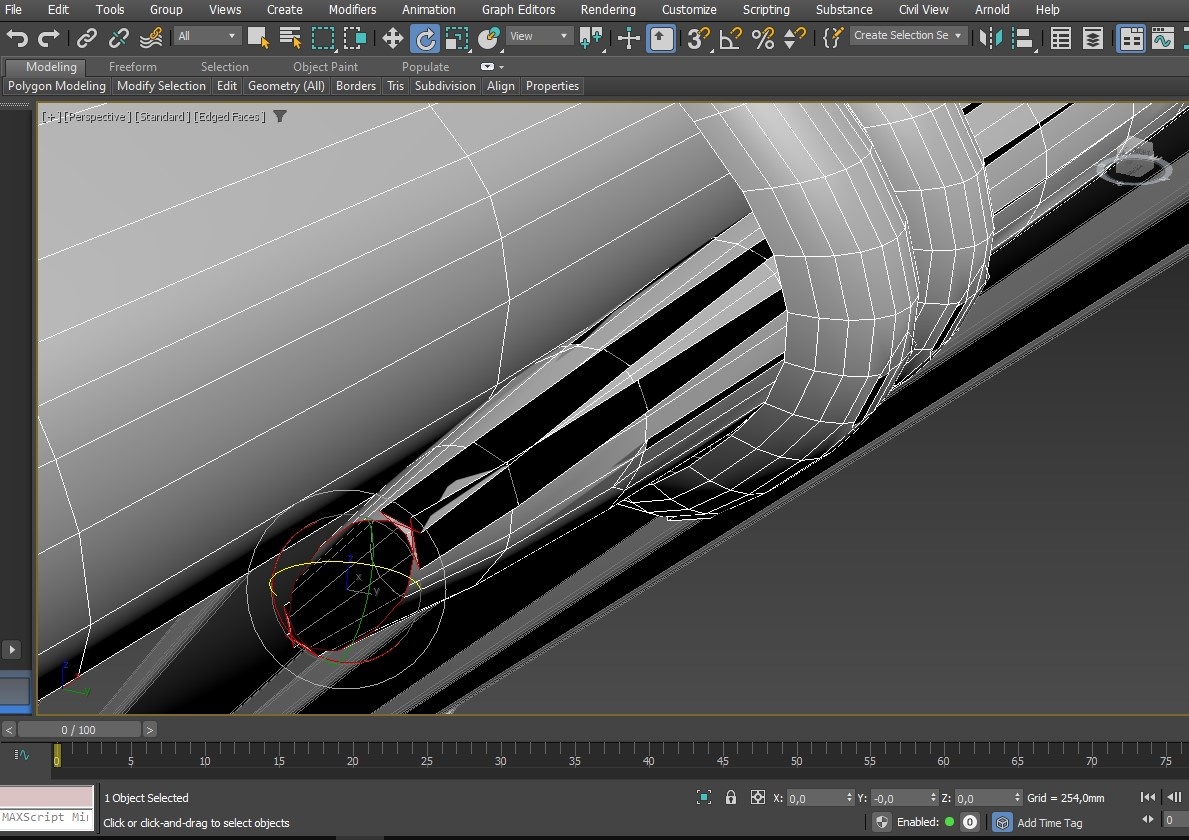
Task: Open Create Selection Set dropdown
Action: pyautogui.click(x=908, y=36)
